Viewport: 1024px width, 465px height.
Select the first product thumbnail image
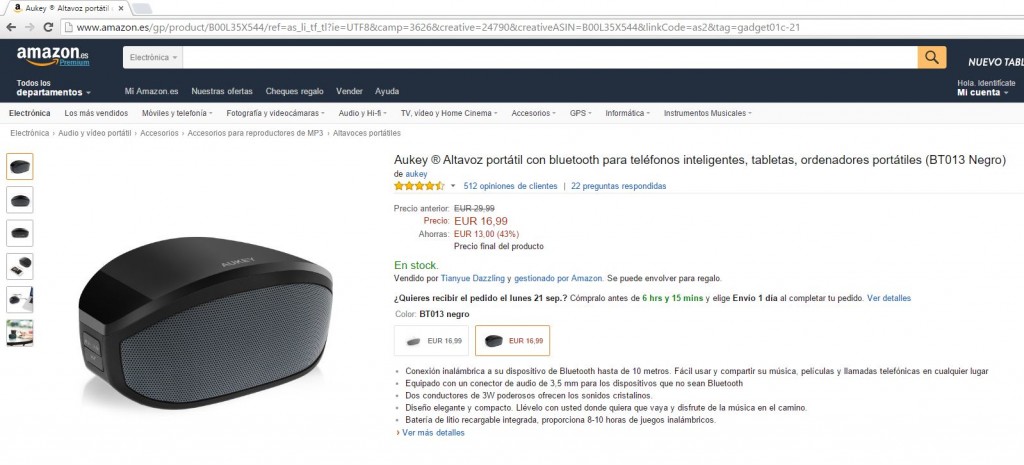tap(20, 166)
